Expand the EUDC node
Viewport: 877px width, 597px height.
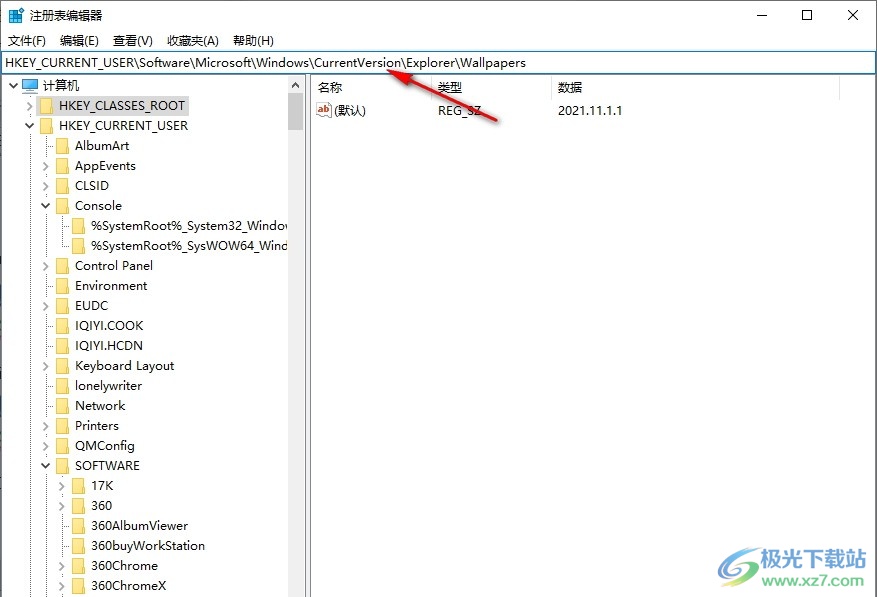pyautogui.click(x=46, y=306)
